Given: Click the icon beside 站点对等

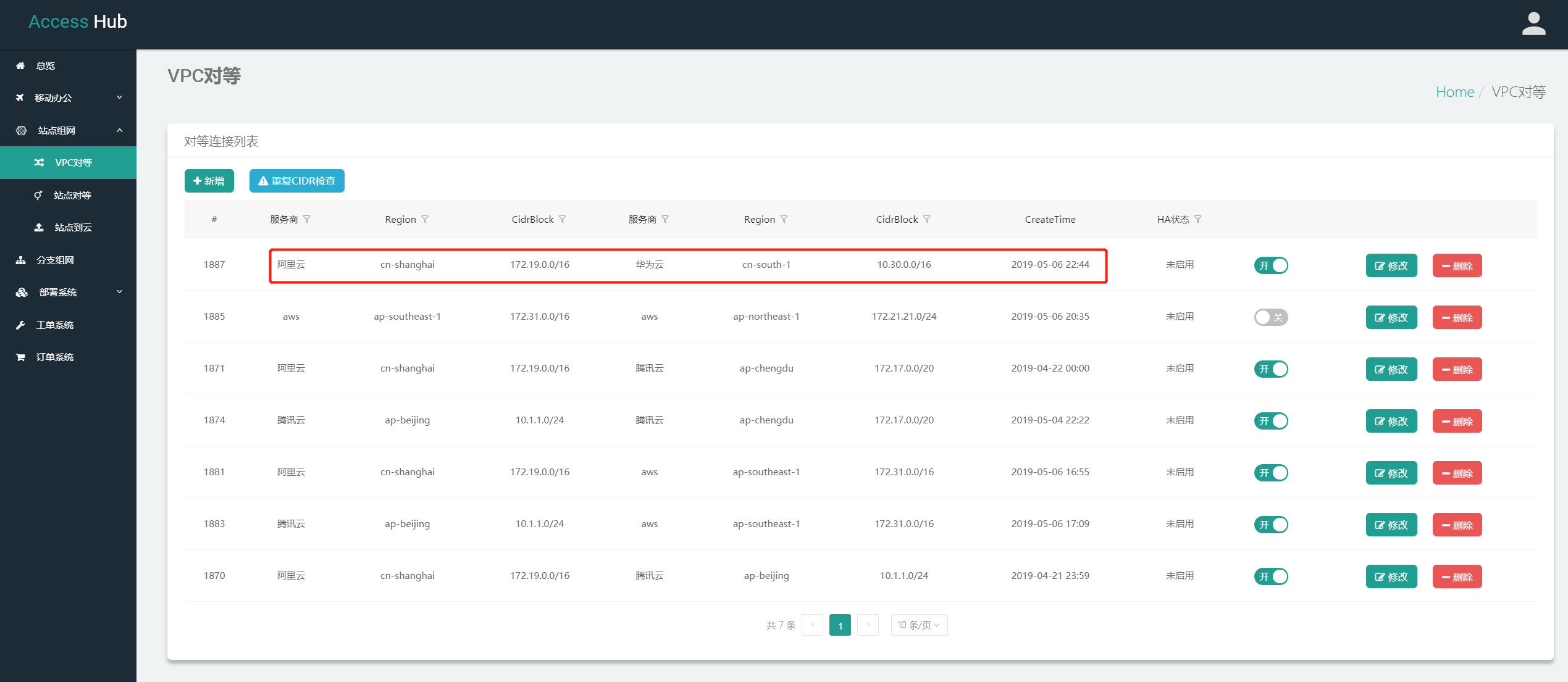Looking at the screenshot, I should 38,195.
